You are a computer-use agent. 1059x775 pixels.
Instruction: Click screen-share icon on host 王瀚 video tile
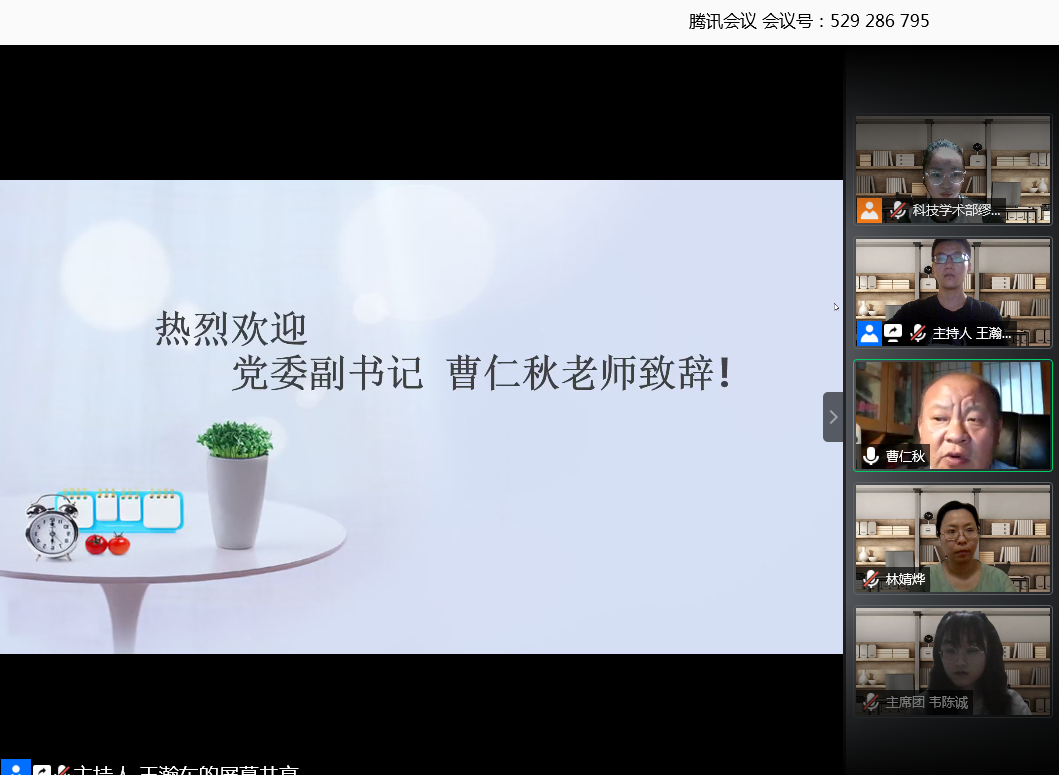(x=893, y=333)
